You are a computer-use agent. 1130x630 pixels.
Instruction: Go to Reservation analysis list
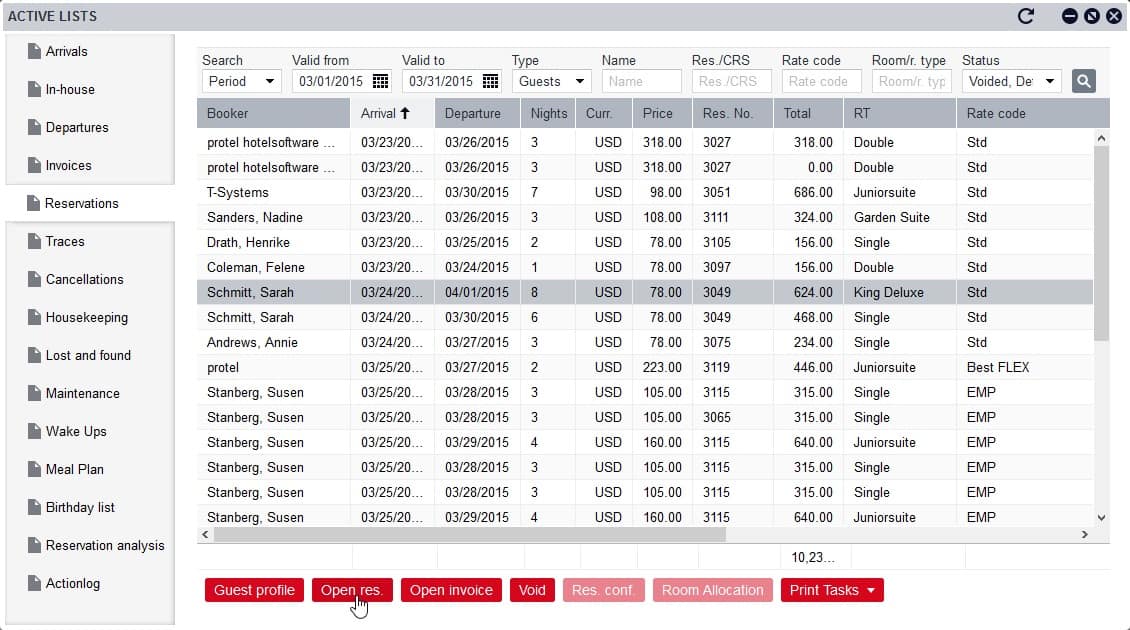104,545
